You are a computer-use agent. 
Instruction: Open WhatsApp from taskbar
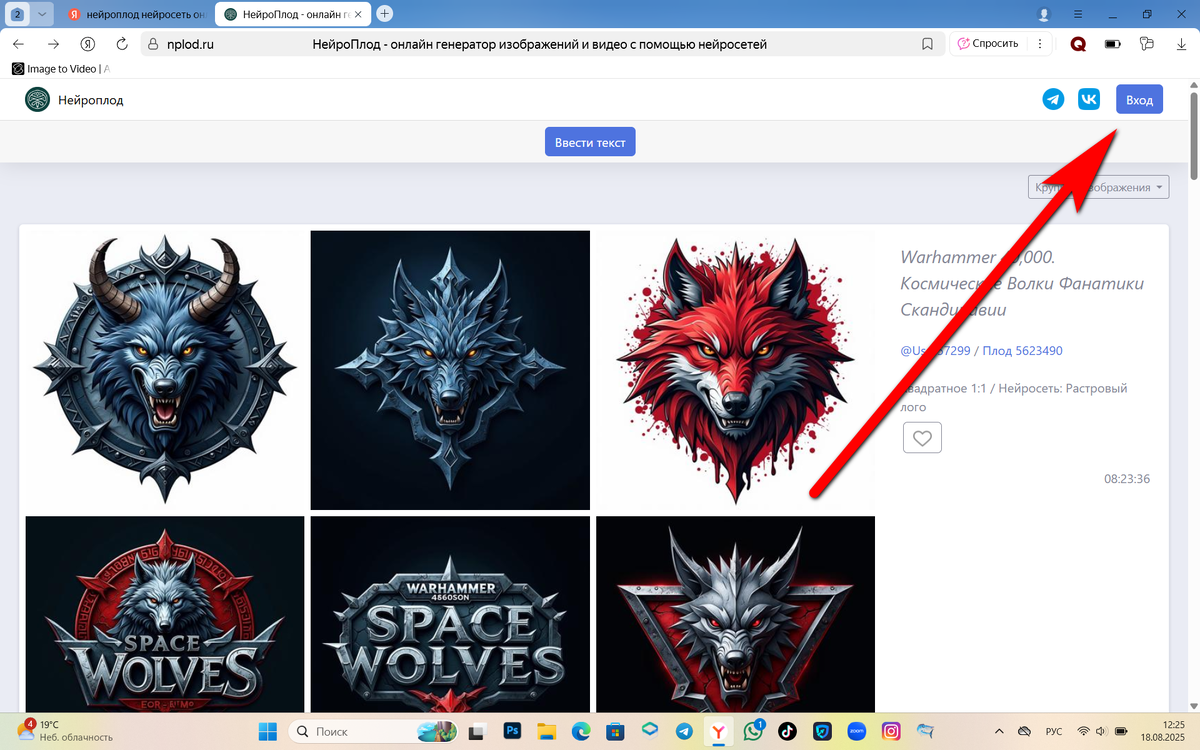pyautogui.click(x=752, y=731)
